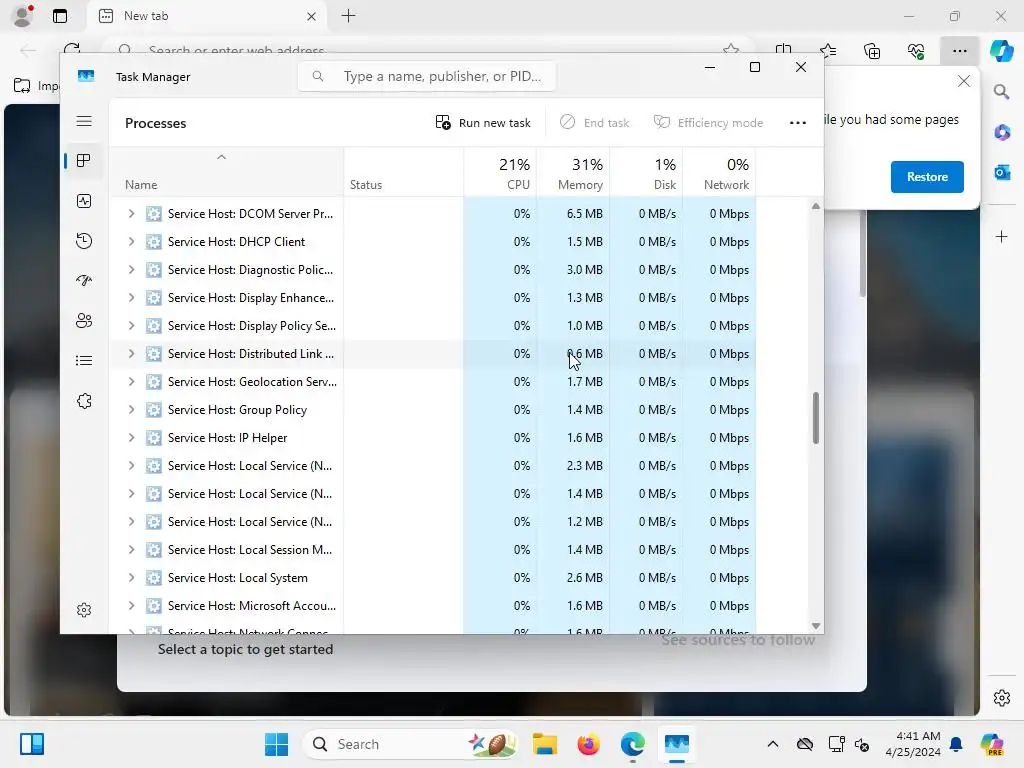Image resolution: width=1024 pixels, height=768 pixels.
Task: Sort processes by Disk column
Action: pyautogui.click(x=646, y=174)
